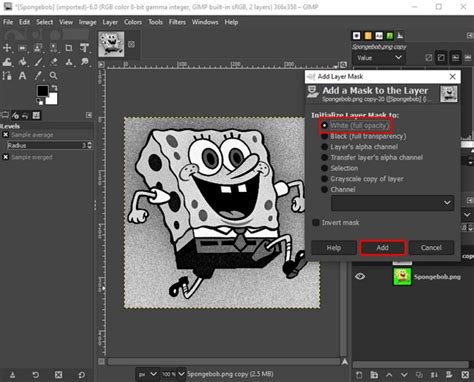Enable the Invert mask checkbox
The image size is (474, 382).
coord(336,222)
